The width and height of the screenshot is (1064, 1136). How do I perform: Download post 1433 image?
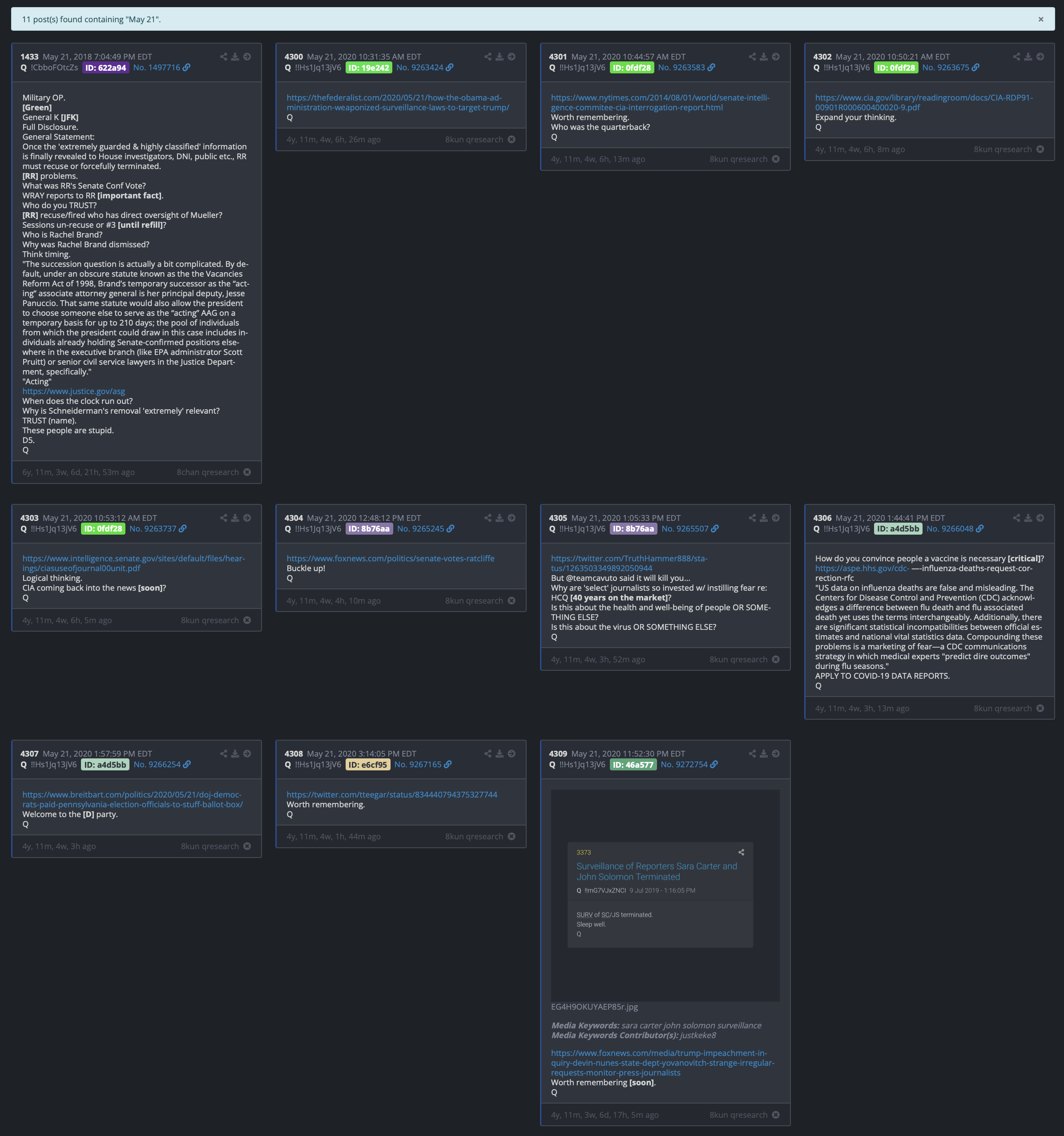pos(235,56)
